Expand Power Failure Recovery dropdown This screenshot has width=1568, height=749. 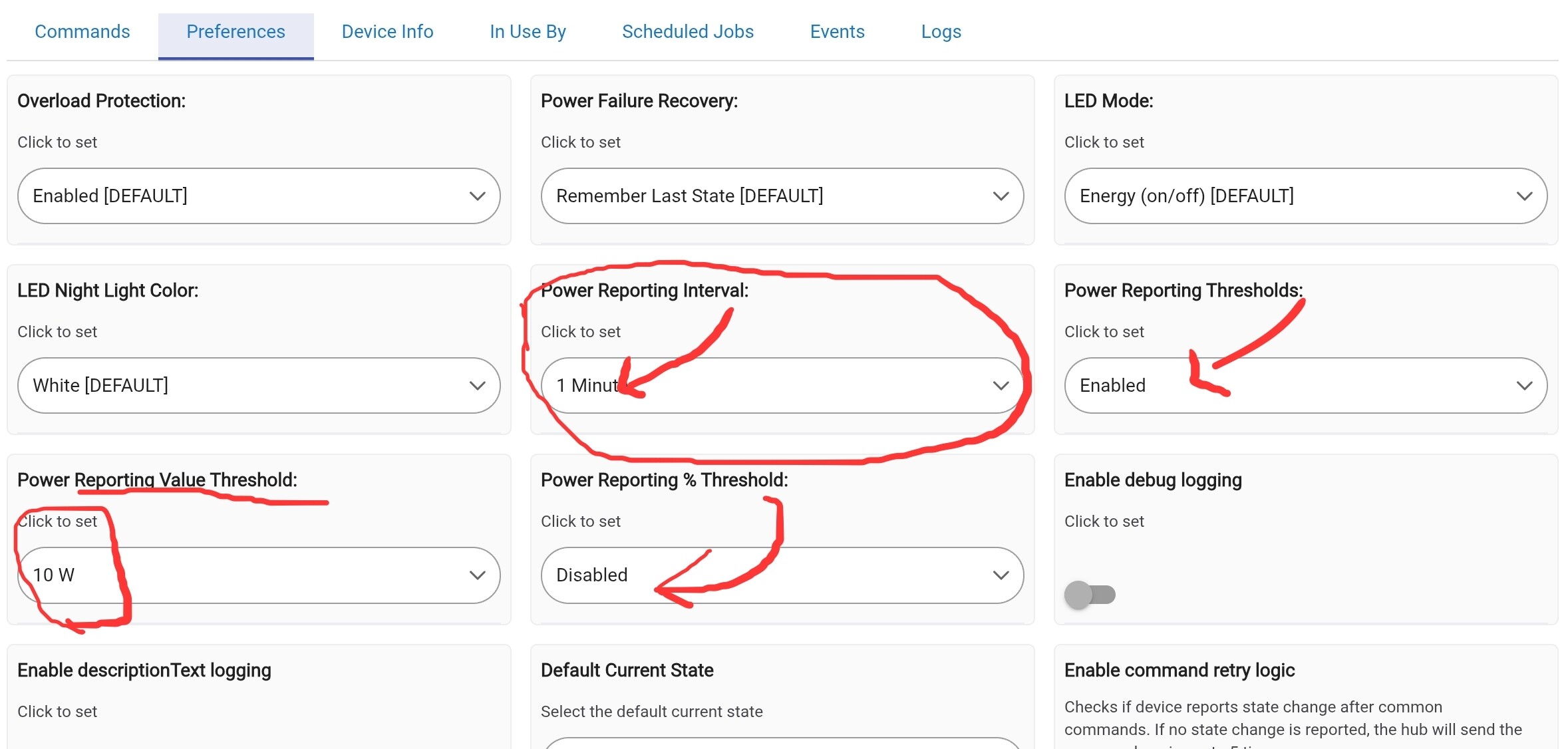pyautogui.click(x=782, y=196)
